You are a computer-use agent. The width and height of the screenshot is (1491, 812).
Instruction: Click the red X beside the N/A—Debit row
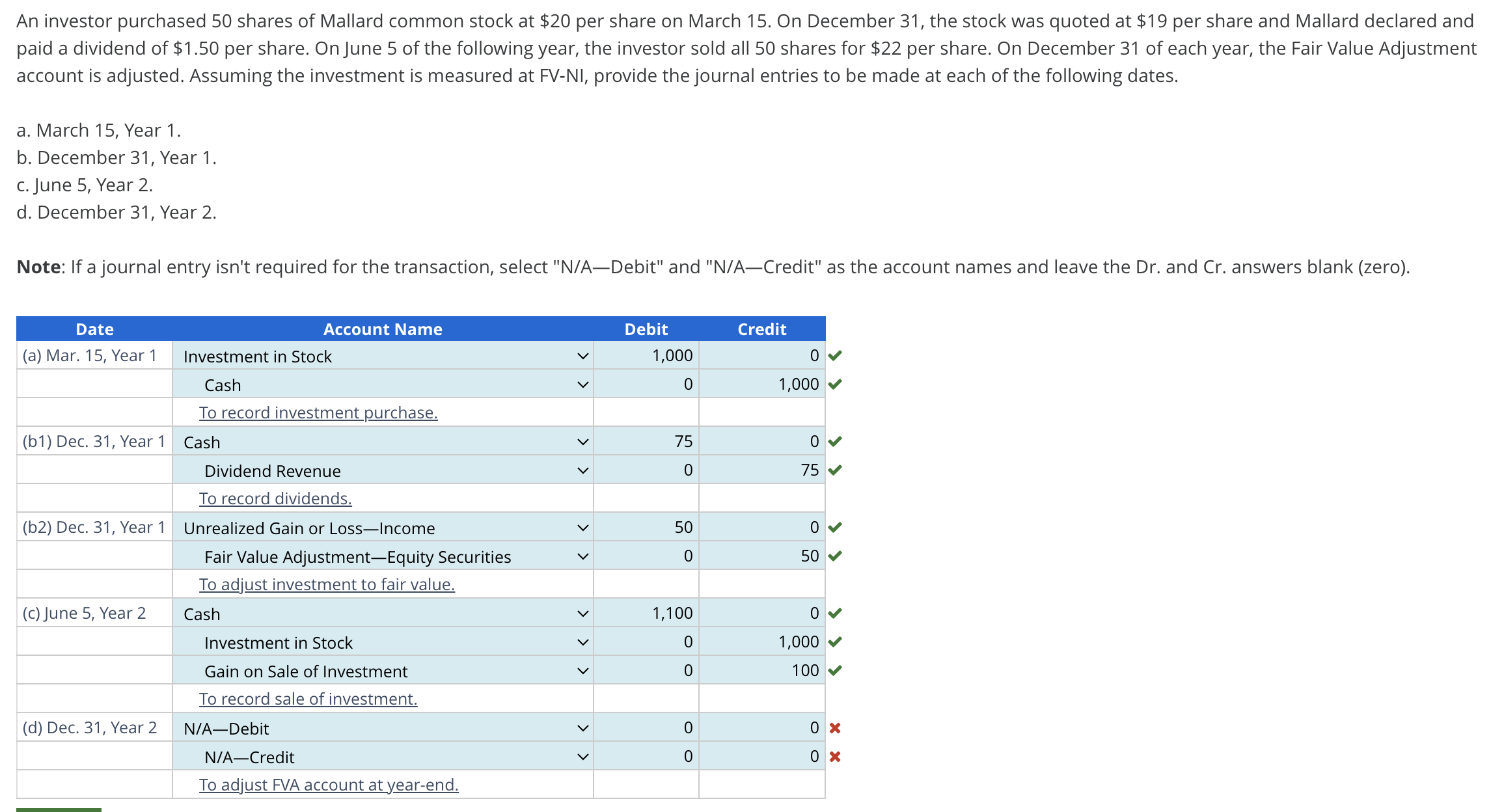835,728
